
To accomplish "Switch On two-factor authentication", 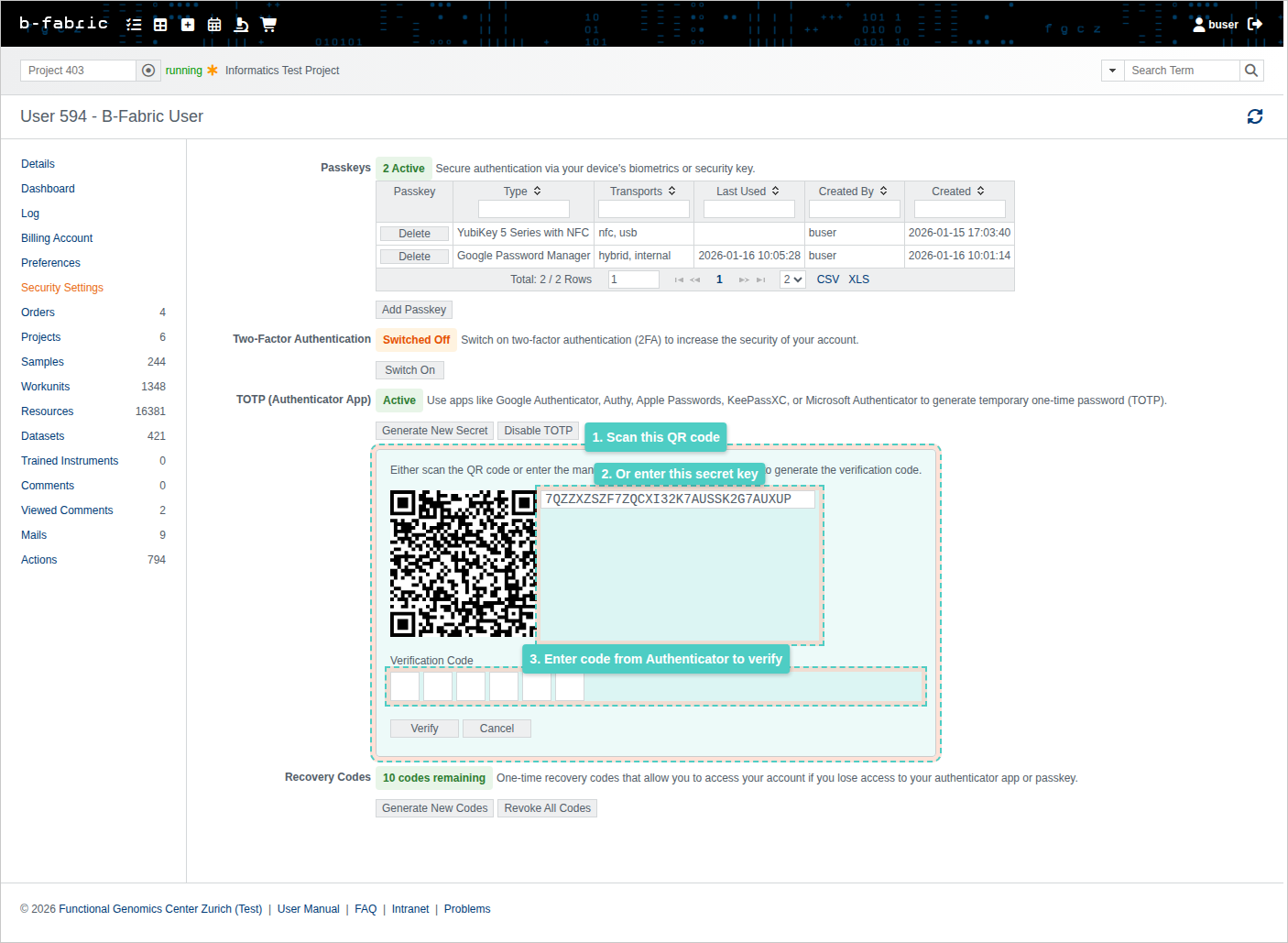I will [409, 370].
